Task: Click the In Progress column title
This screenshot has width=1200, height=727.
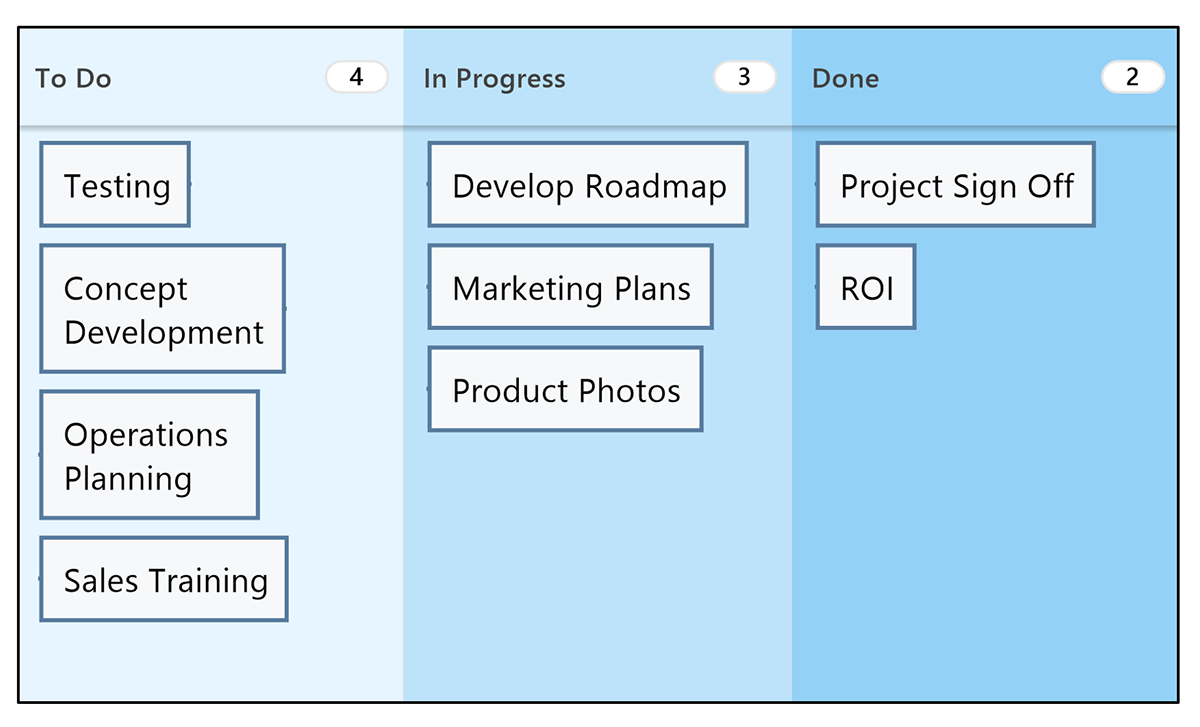Action: pyautogui.click(x=494, y=79)
